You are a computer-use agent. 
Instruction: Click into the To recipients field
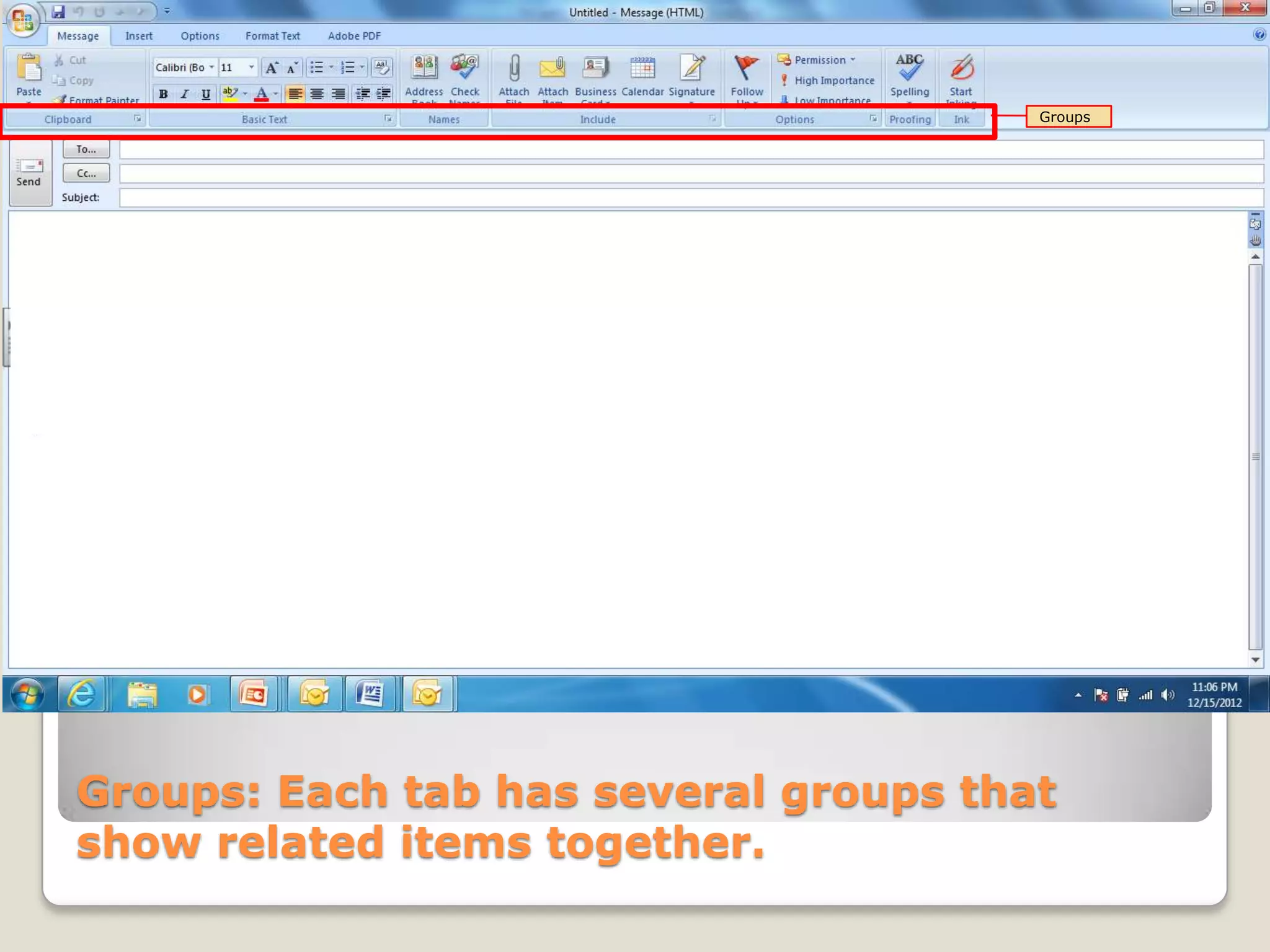[x=691, y=149]
